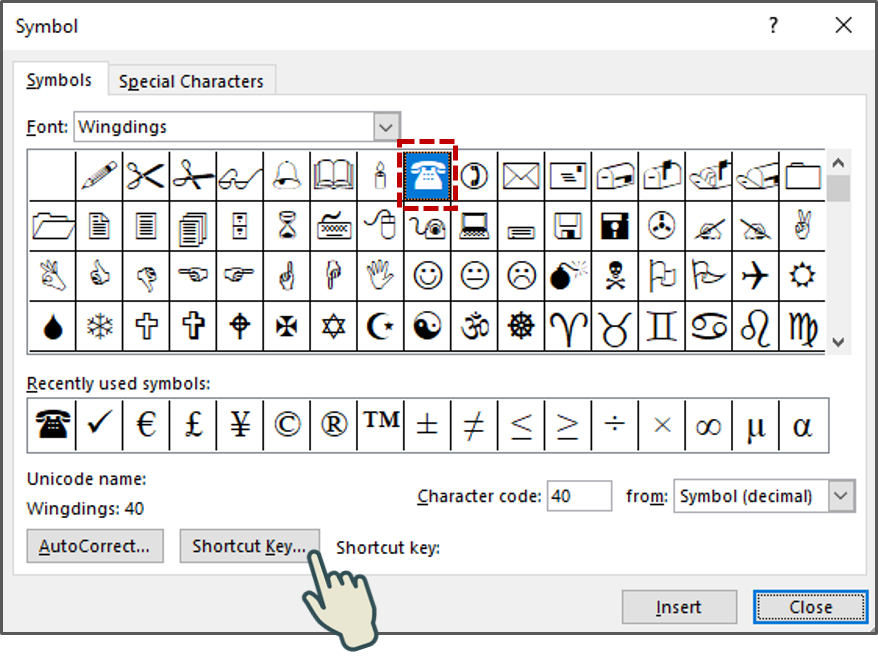Pick the neutral face symbol
The height and width of the screenshot is (669, 878).
click(474, 276)
